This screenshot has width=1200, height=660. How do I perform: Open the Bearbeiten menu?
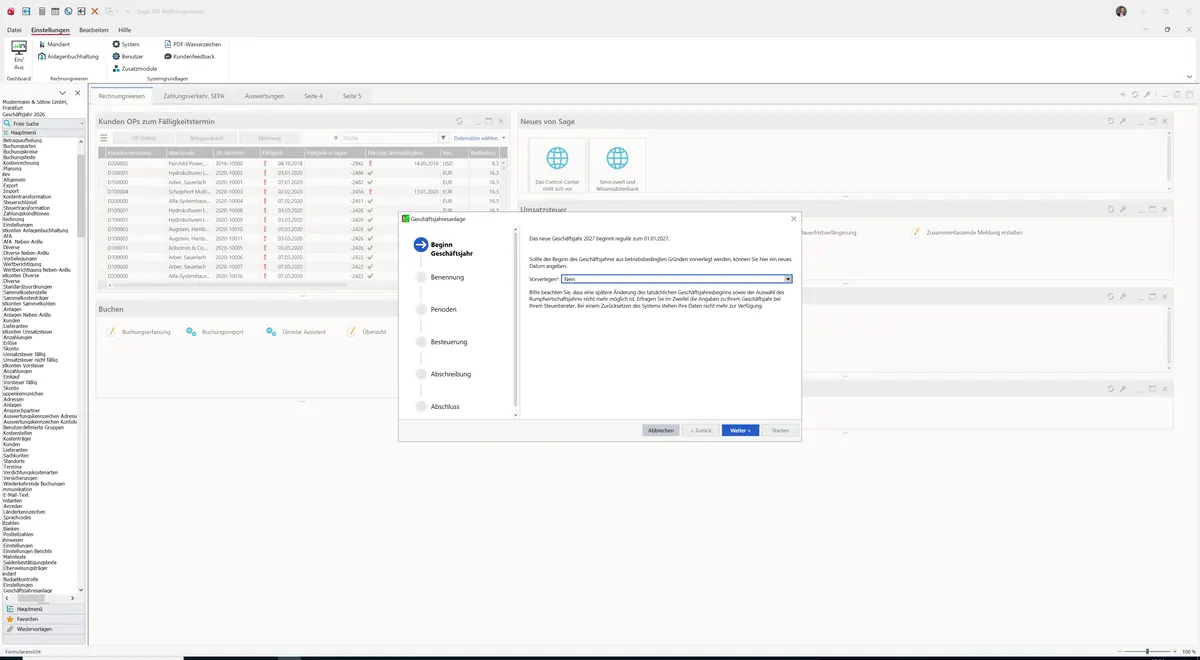point(94,30)
